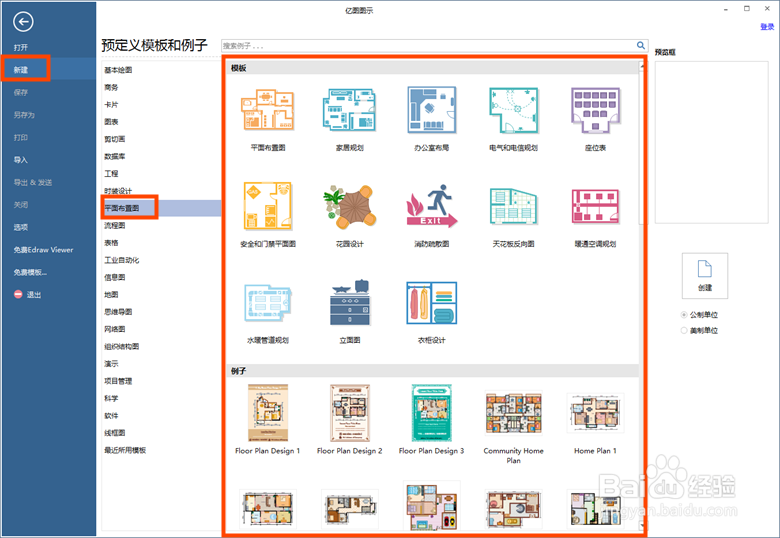
Task: Click 免费模板... menu entry
Action: (30, 272)
